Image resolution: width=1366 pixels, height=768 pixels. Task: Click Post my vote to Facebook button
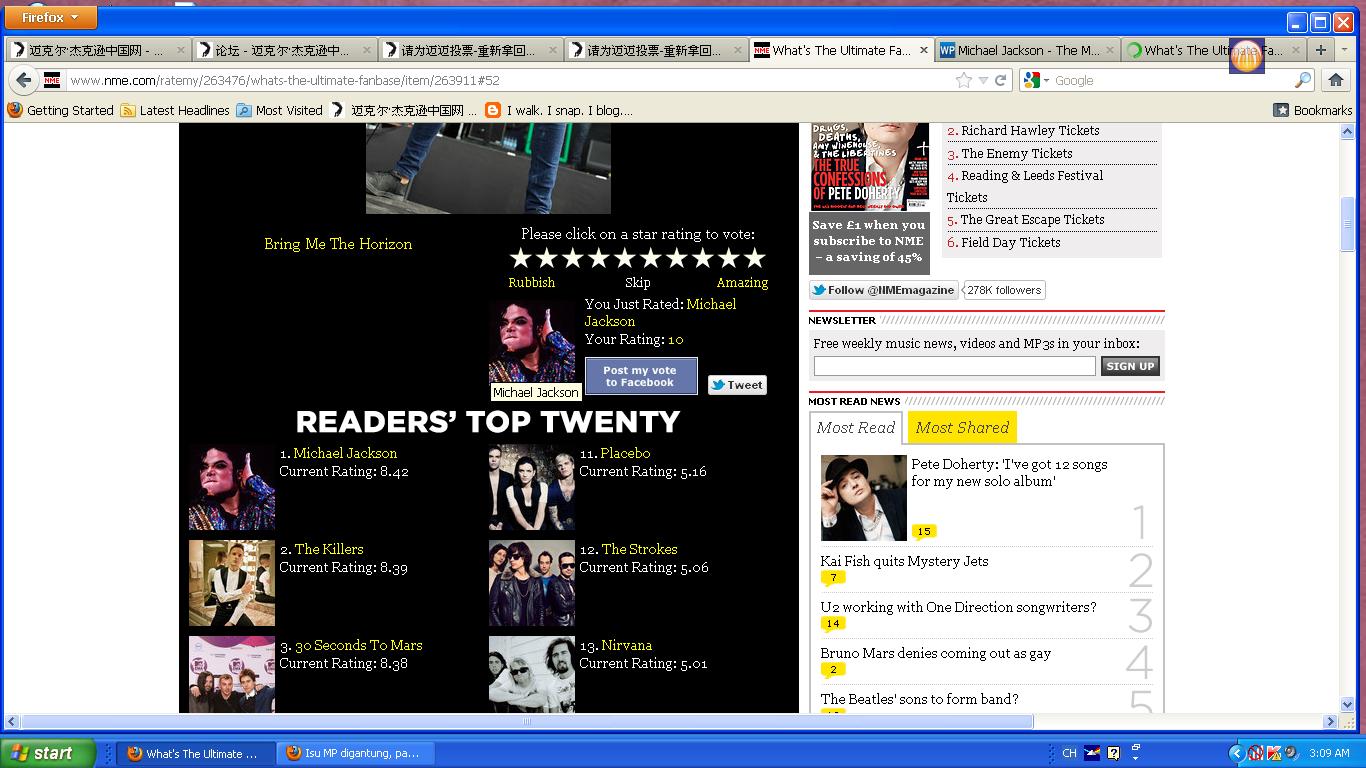point(640,376)
